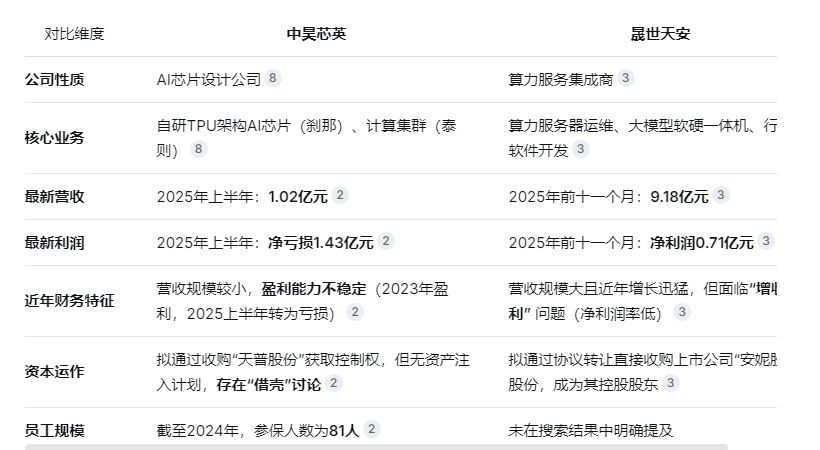The height and width of the screenshot is (450, 820).
Task: Open citation 2 after 参保人数为81人
Action: [372, 430]
